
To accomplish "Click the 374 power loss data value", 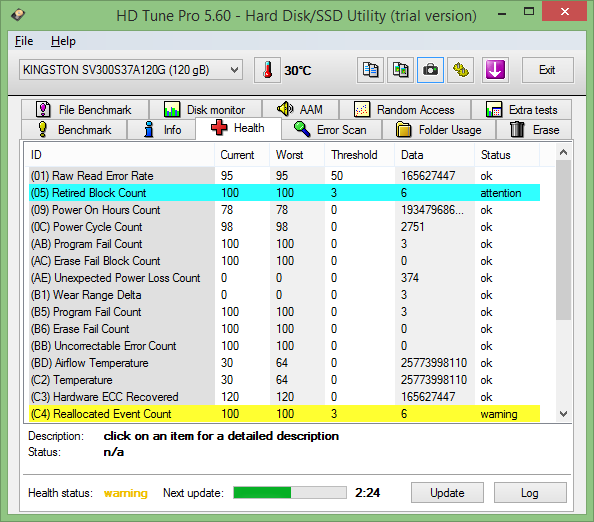I will [410, 278].
